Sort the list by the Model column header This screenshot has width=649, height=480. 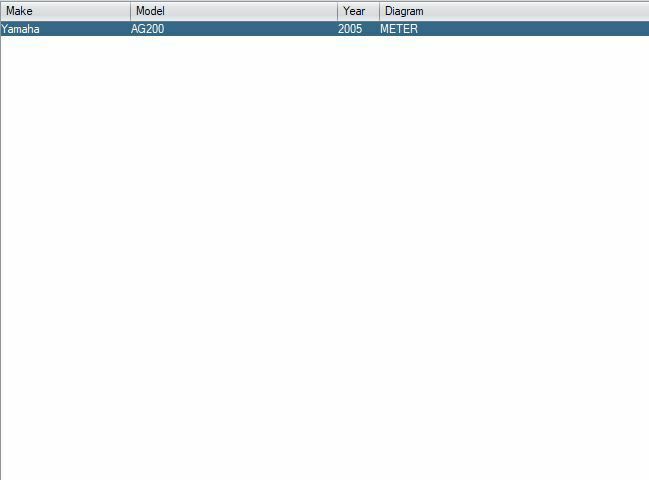pyautogui.click(x=234, y=11)
